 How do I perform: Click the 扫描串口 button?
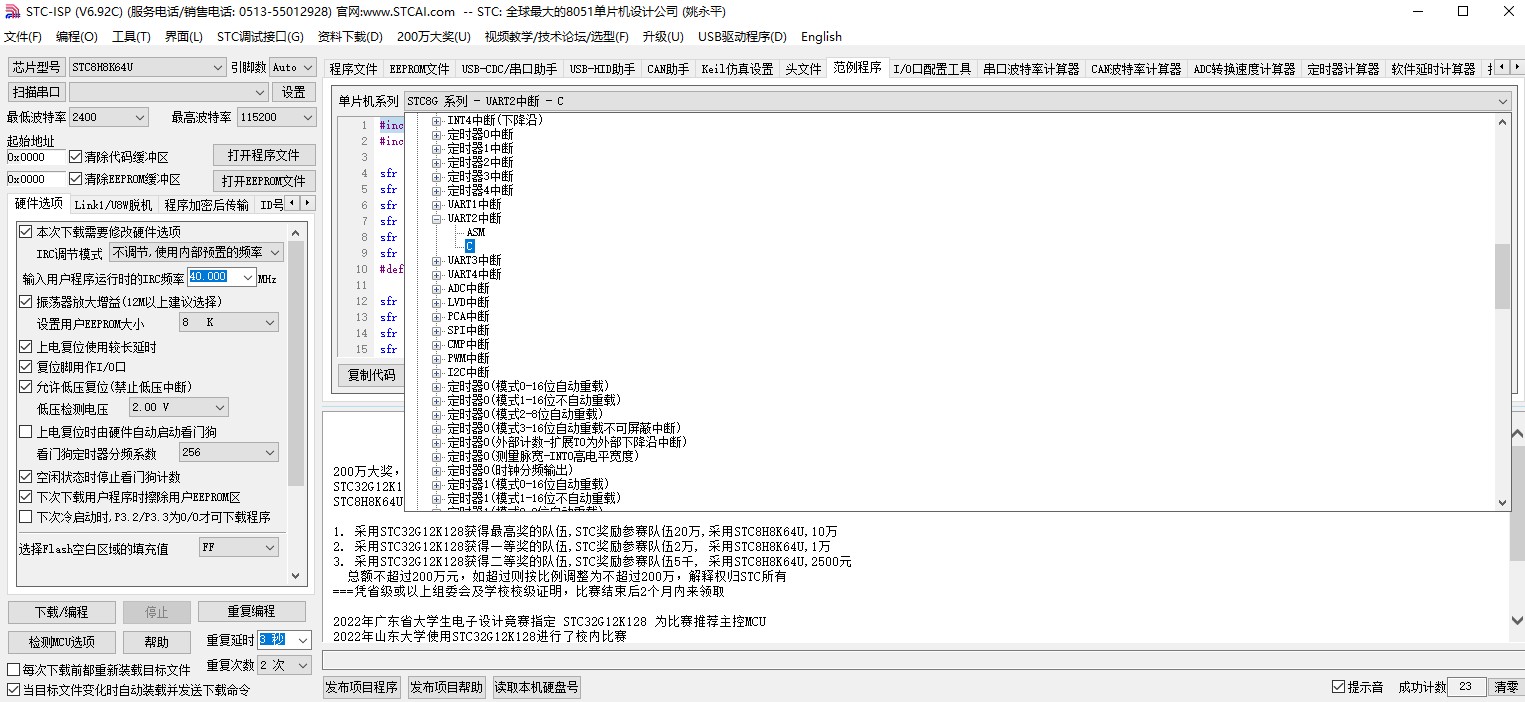coord(37,92)
